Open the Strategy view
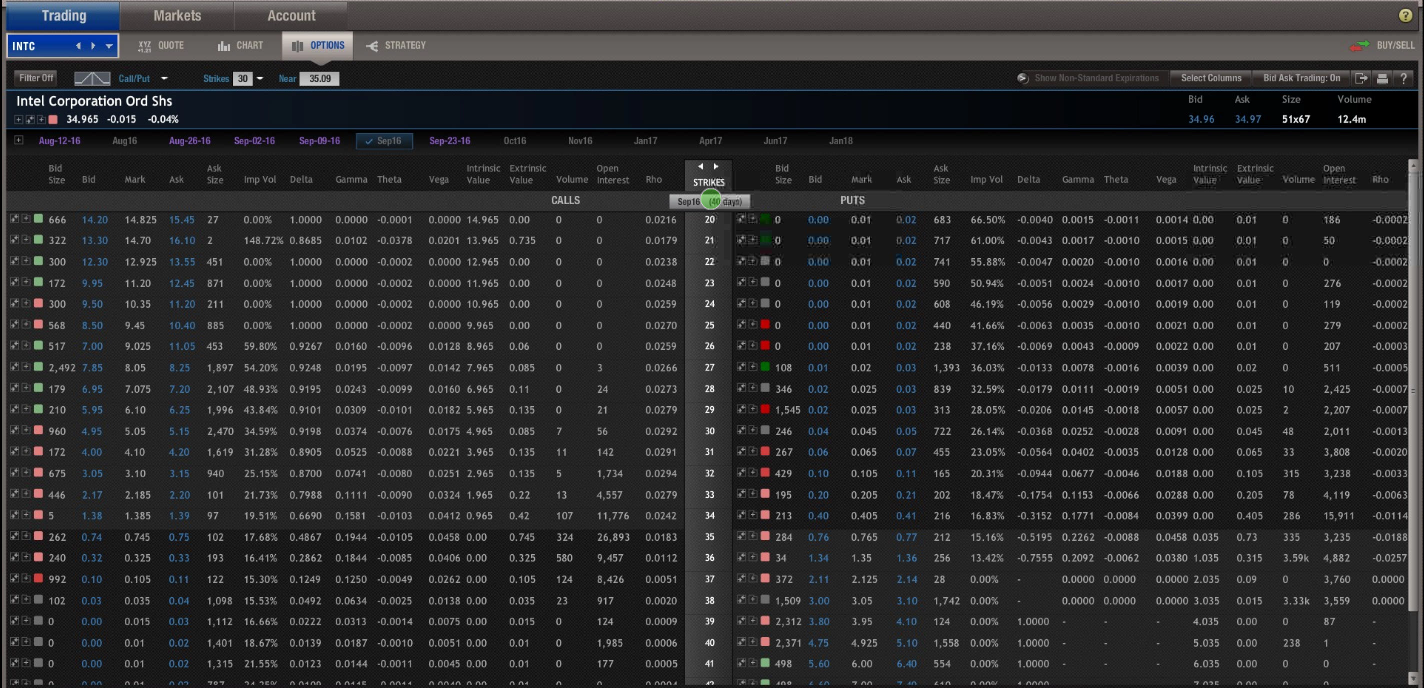This screenshot has height=688, width=1424. (396, 46)
